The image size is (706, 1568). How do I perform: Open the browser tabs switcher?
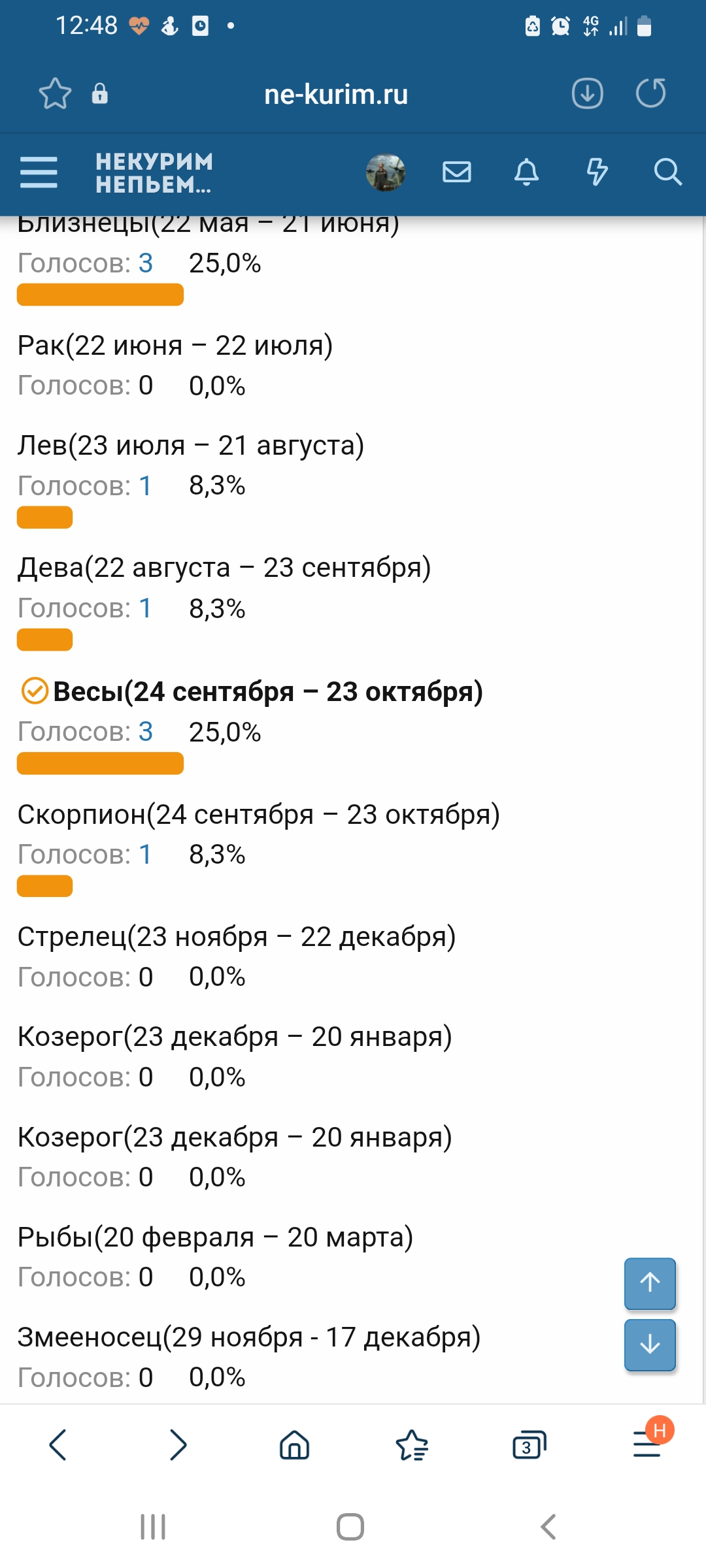point(529,1445)
